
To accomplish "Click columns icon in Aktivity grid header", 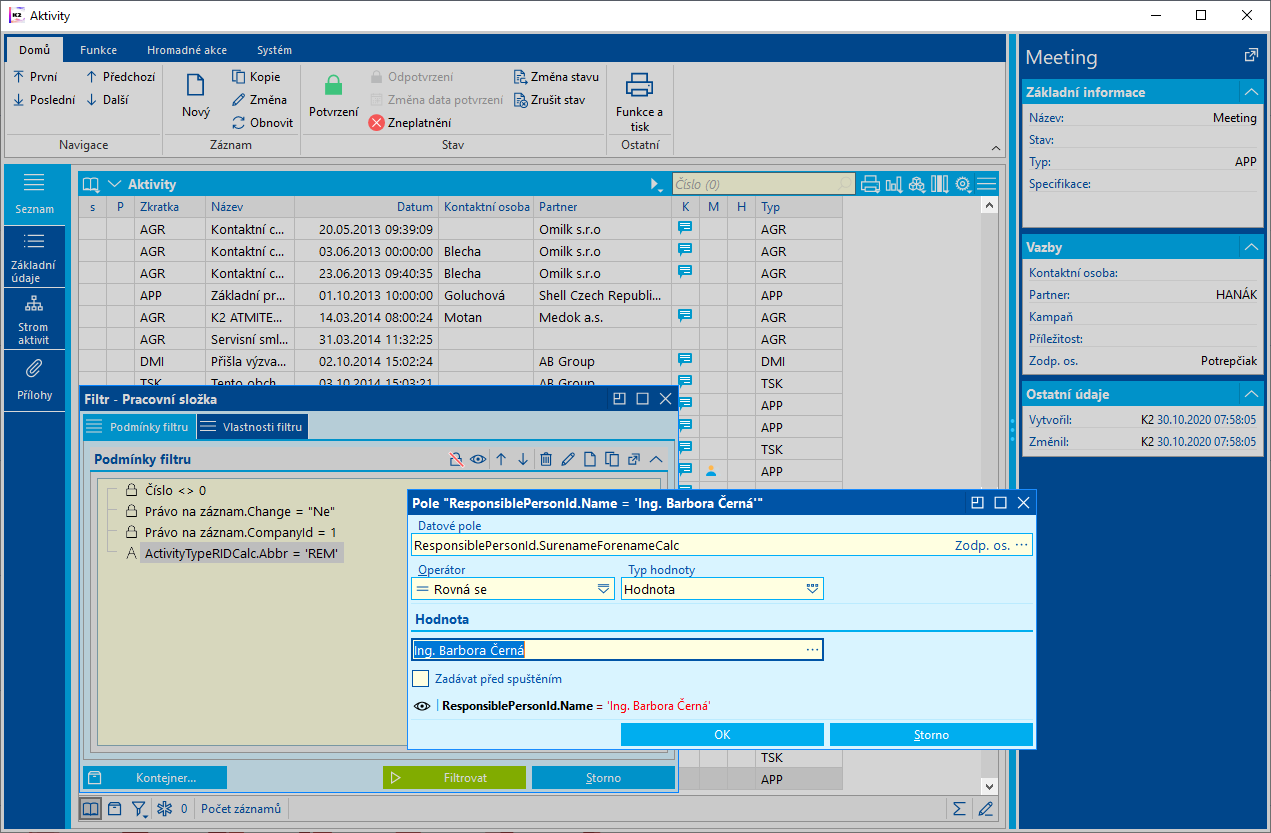I will [940, 184].
